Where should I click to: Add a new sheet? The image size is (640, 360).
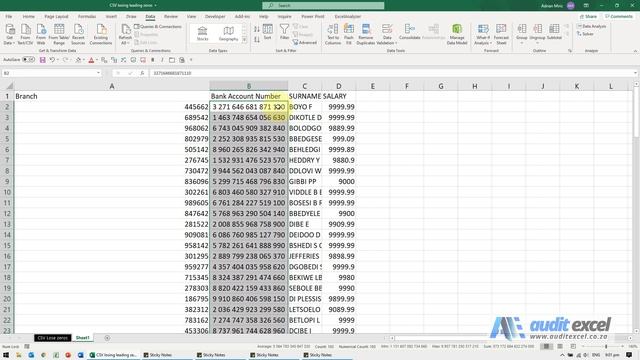tap(107, 338)
